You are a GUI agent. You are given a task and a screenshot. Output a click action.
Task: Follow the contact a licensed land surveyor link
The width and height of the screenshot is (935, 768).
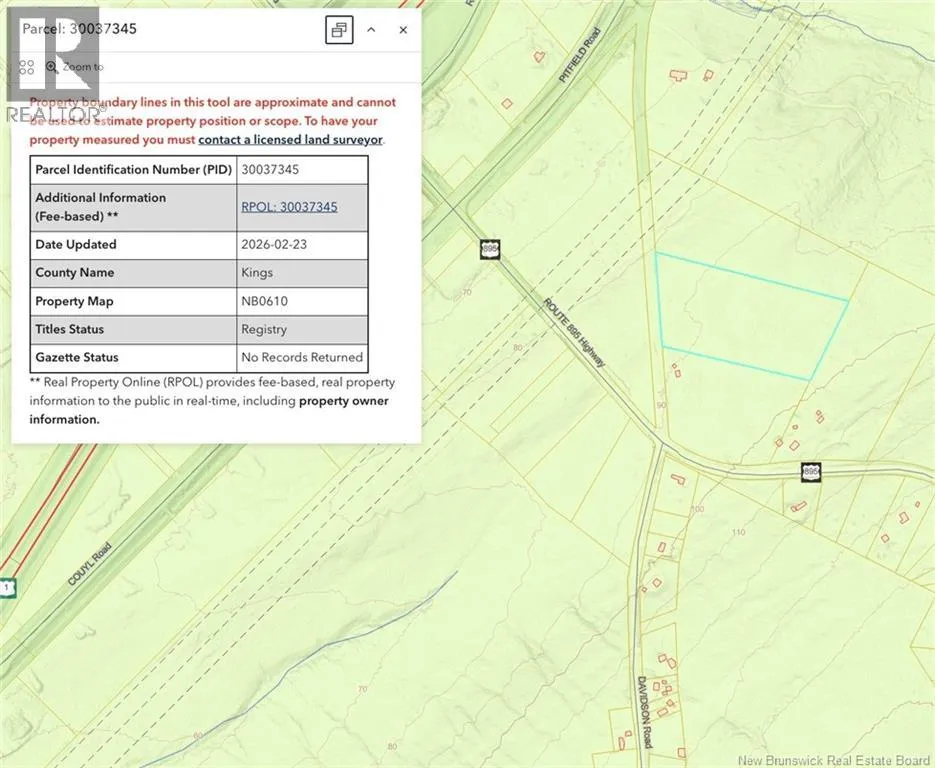[290, 140]
